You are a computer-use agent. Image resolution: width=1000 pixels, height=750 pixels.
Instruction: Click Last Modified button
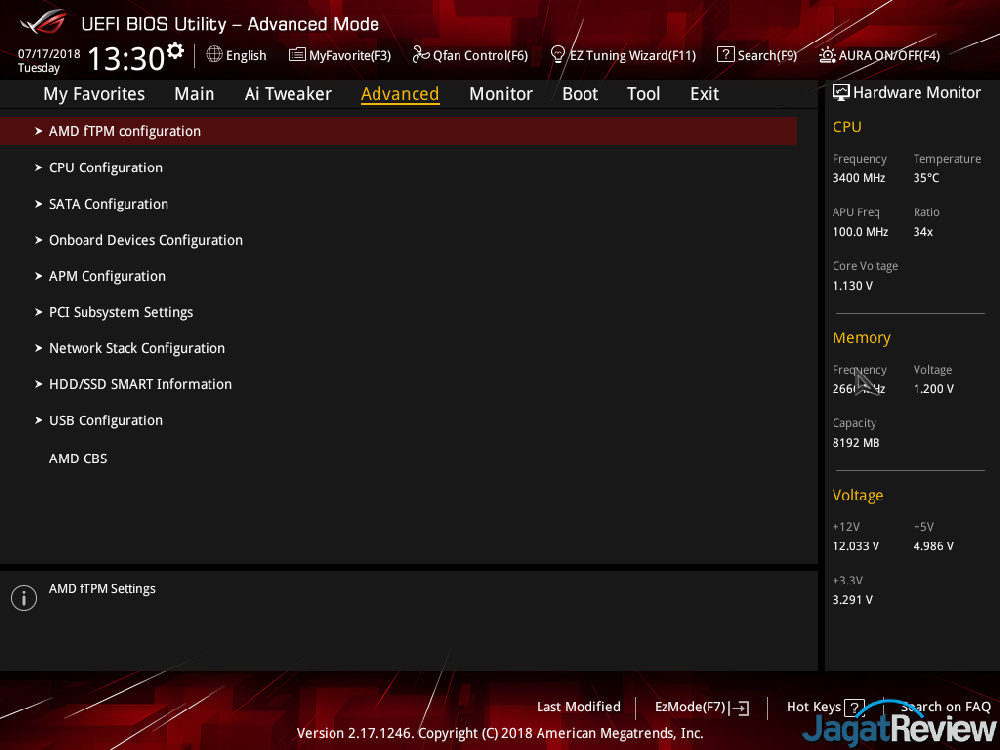coord(578,707)
